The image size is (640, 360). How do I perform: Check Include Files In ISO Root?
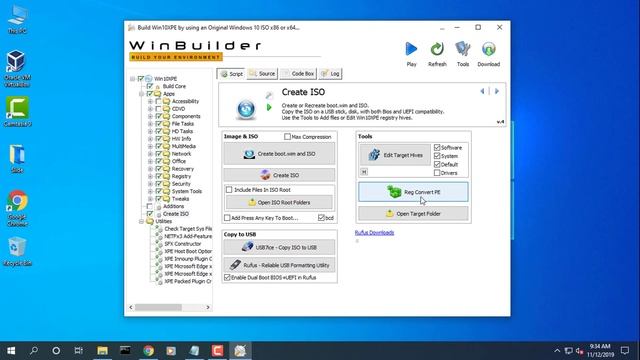[x=229, y=190]
